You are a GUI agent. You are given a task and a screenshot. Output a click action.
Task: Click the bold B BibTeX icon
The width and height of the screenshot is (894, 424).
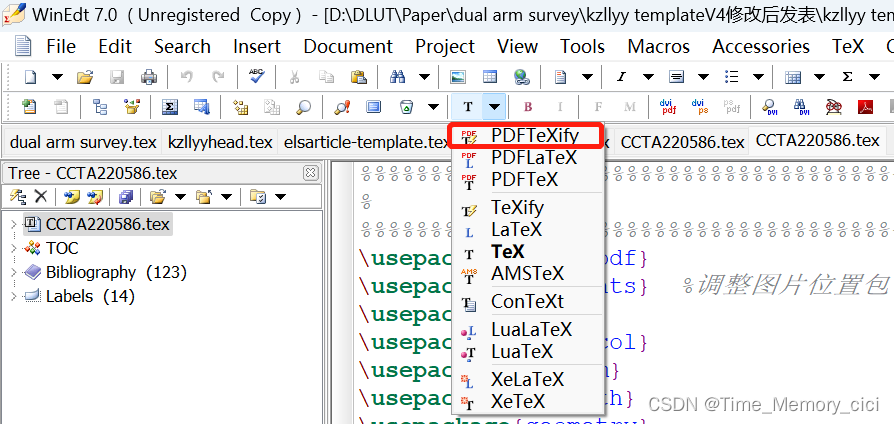[528, 107]
